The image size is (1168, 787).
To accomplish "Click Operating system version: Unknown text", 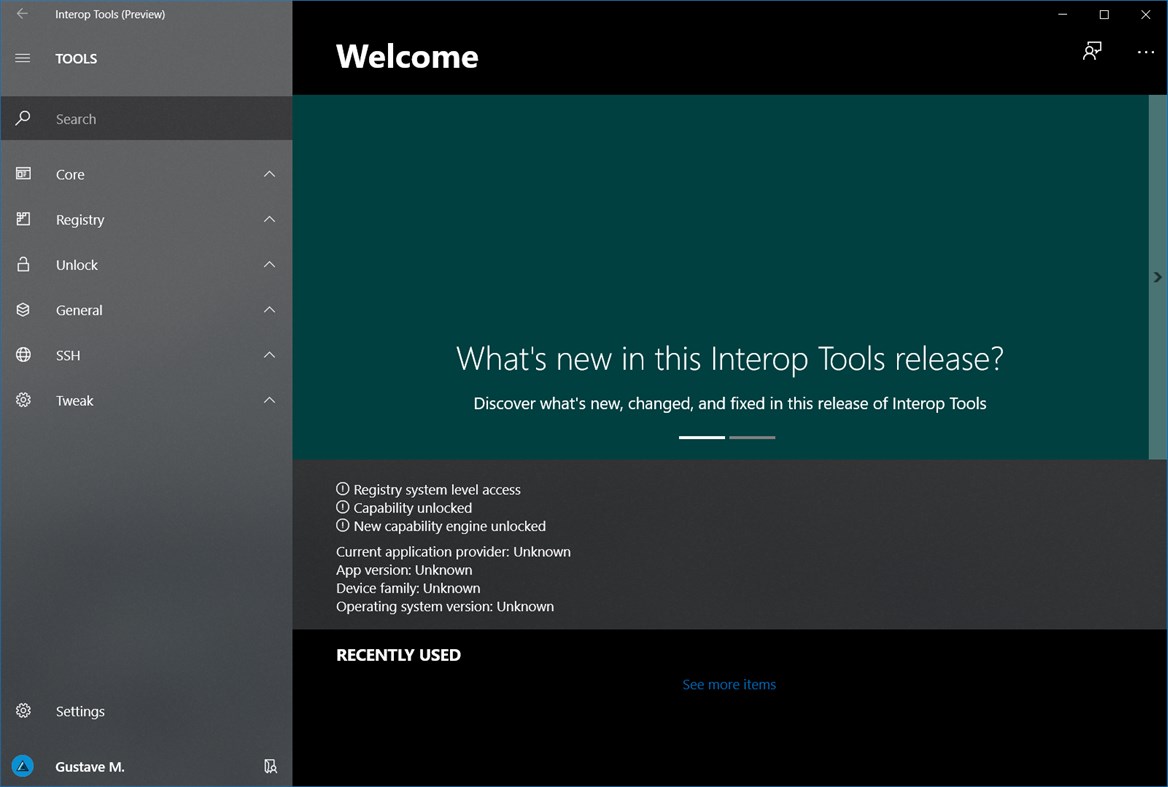I will pyautogui.click(x=445, y=607).
